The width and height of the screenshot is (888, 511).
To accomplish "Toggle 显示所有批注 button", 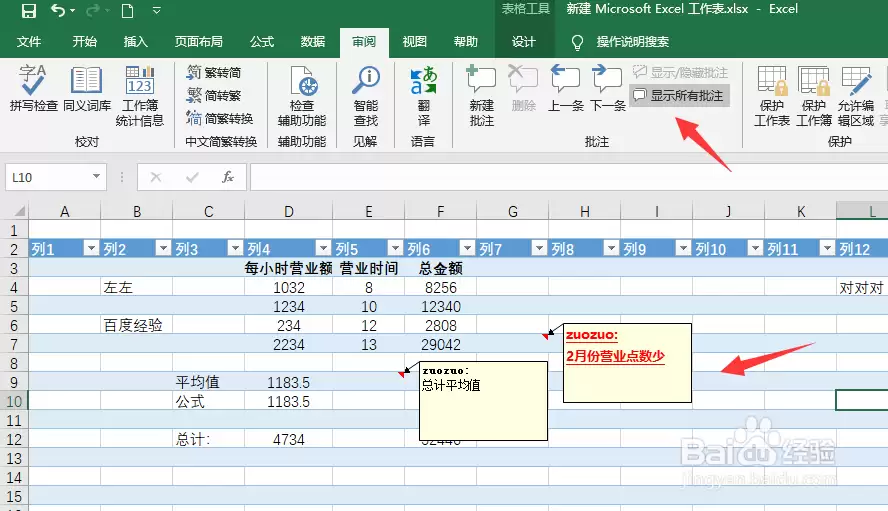I will point(680,95).
